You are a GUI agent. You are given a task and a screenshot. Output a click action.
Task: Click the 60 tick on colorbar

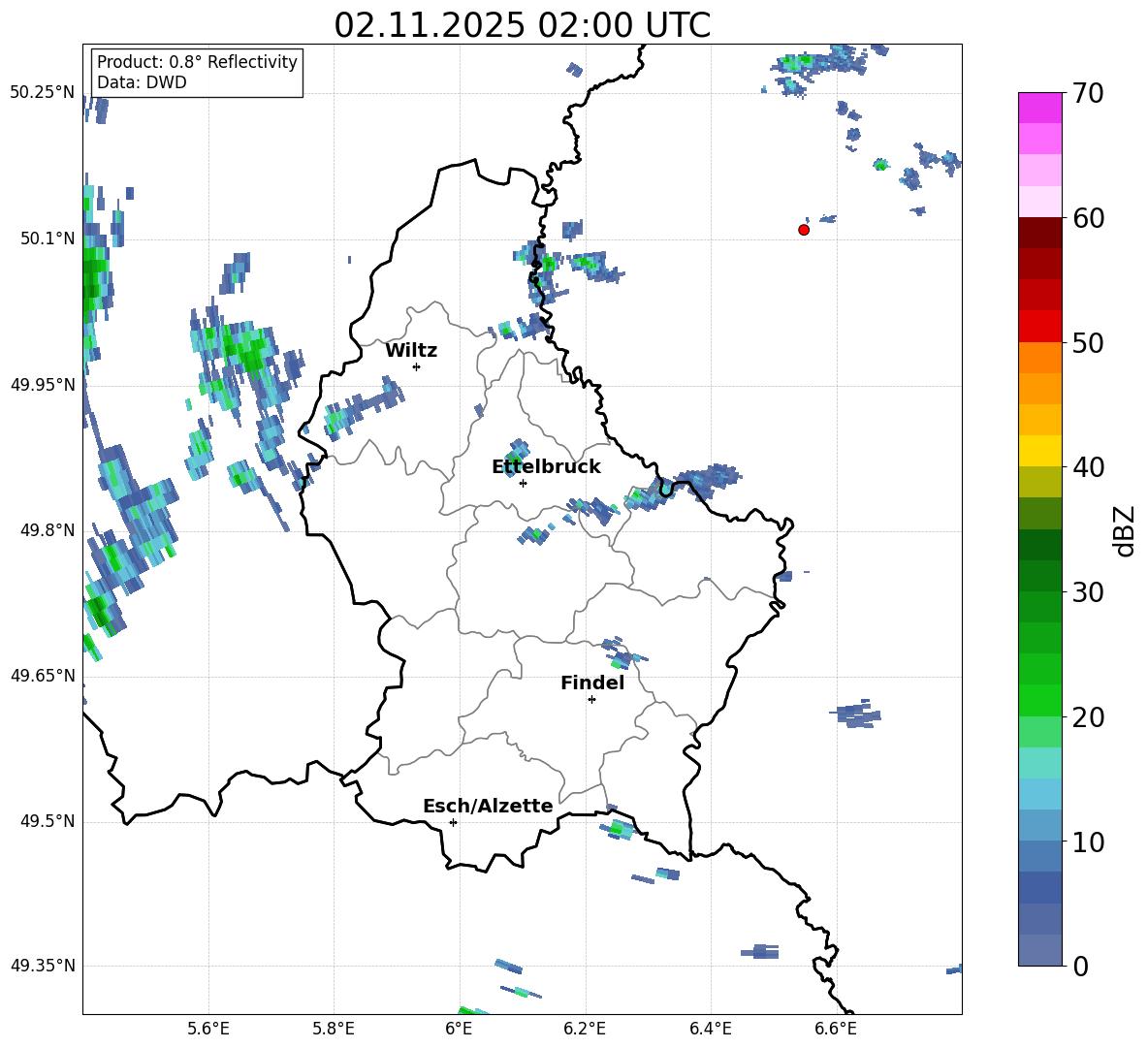coord(1088,218)
